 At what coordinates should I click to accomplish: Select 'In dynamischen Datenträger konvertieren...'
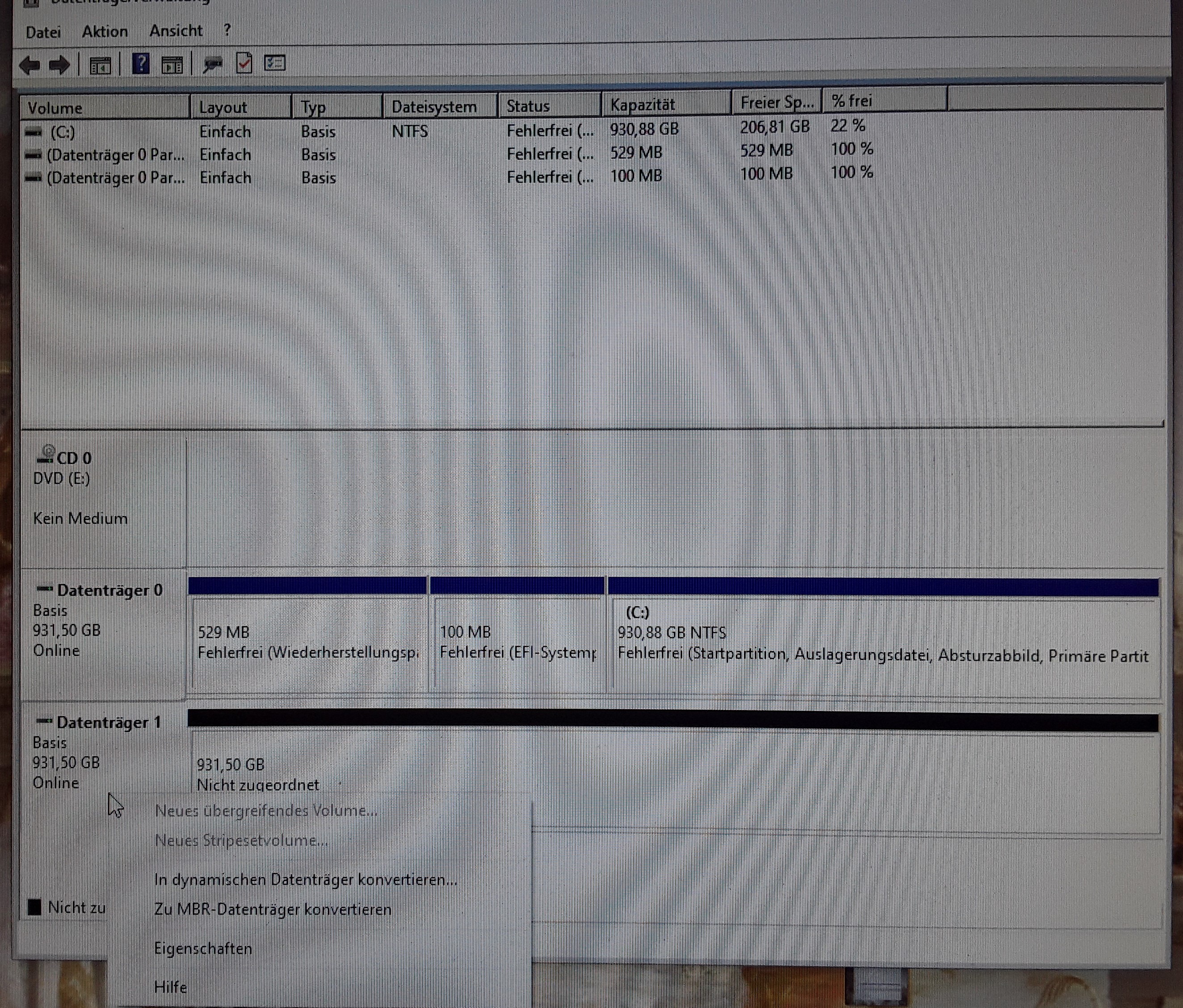(306, 879)
